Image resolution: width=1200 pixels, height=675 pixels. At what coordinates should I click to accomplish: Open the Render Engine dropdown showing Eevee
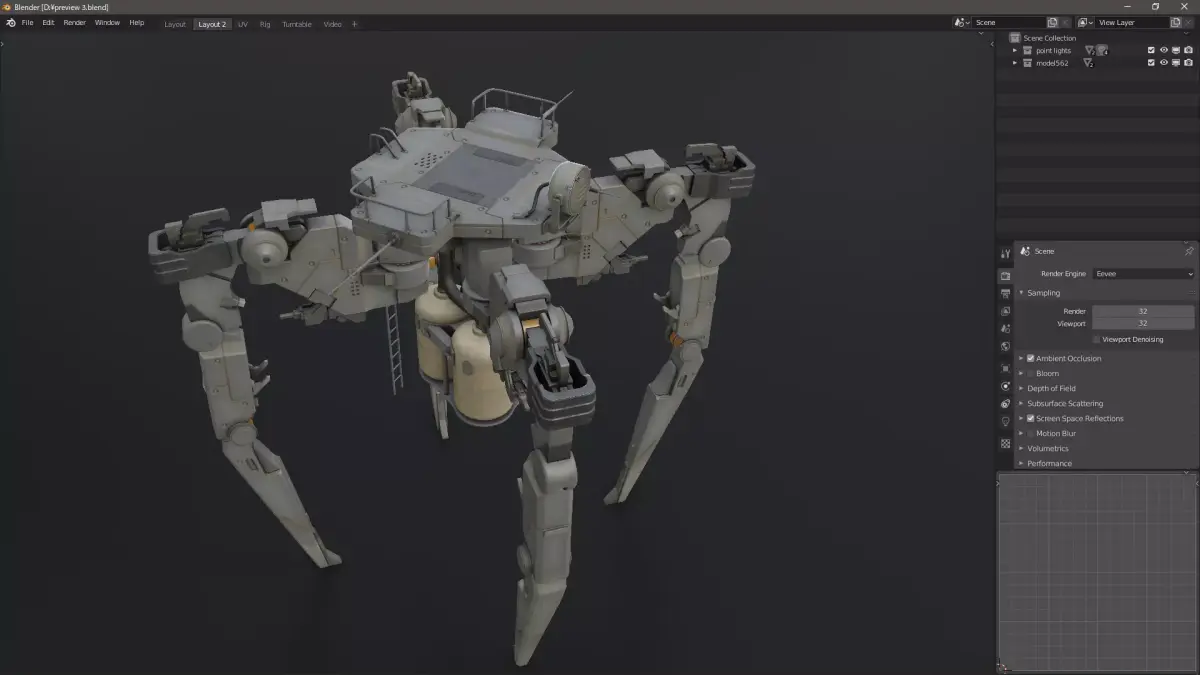pos(1143,274)
